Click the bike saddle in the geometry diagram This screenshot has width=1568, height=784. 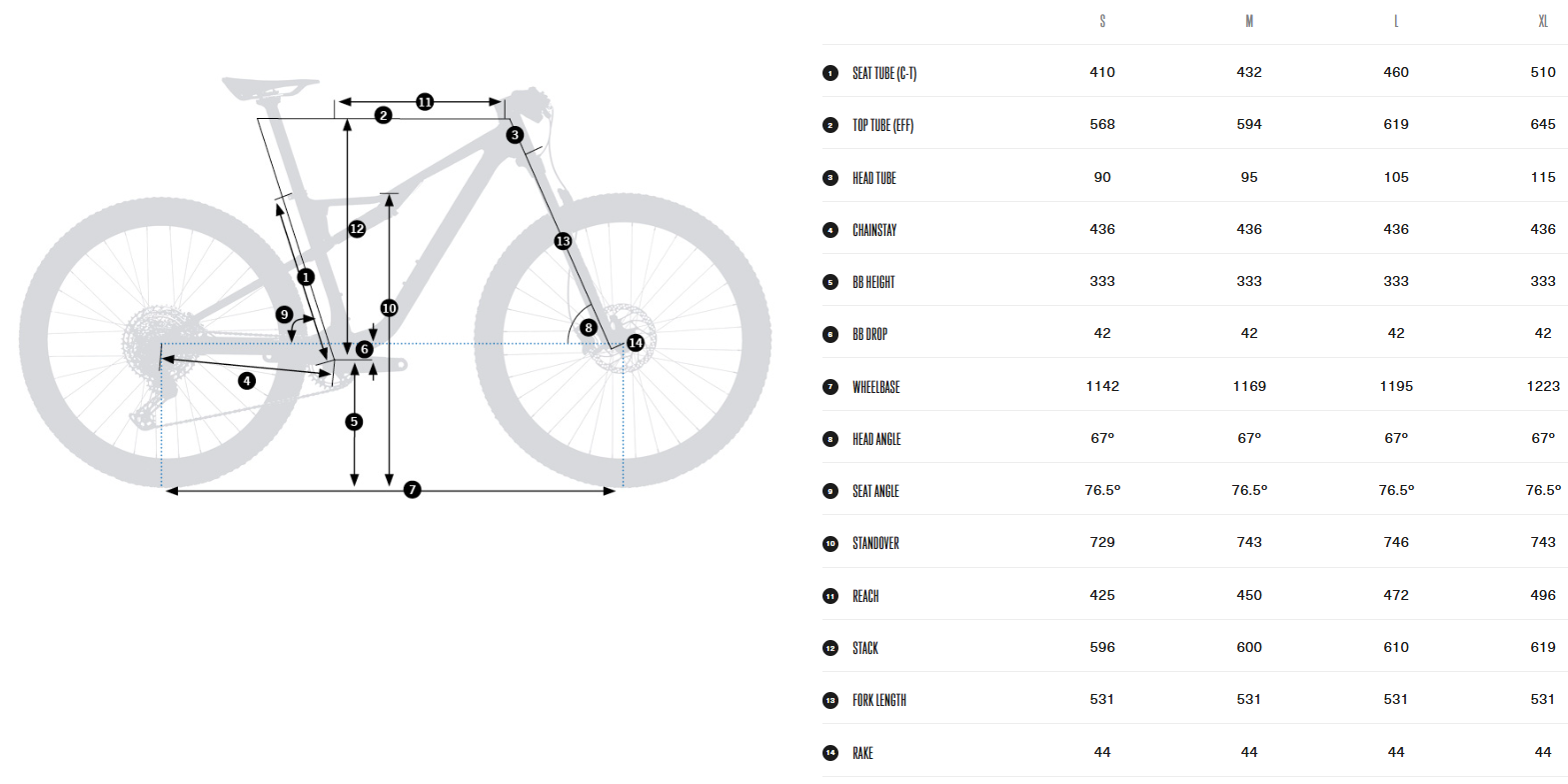pyautogui.click(x=268, y=87)
